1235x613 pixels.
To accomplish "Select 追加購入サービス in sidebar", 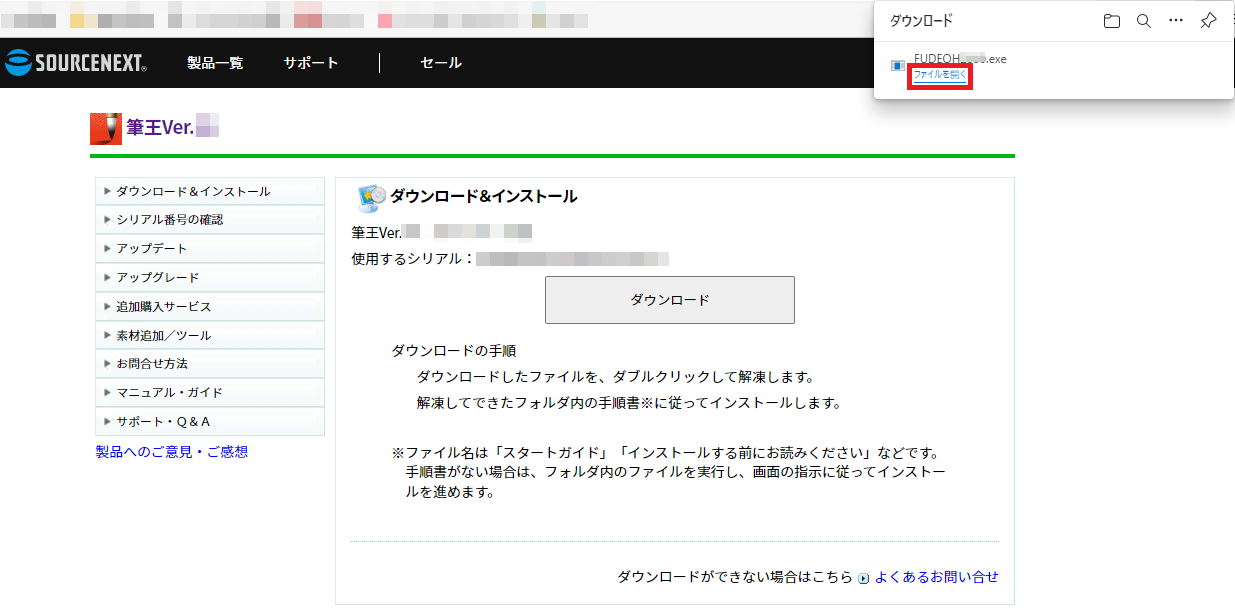I will [210, 306].
